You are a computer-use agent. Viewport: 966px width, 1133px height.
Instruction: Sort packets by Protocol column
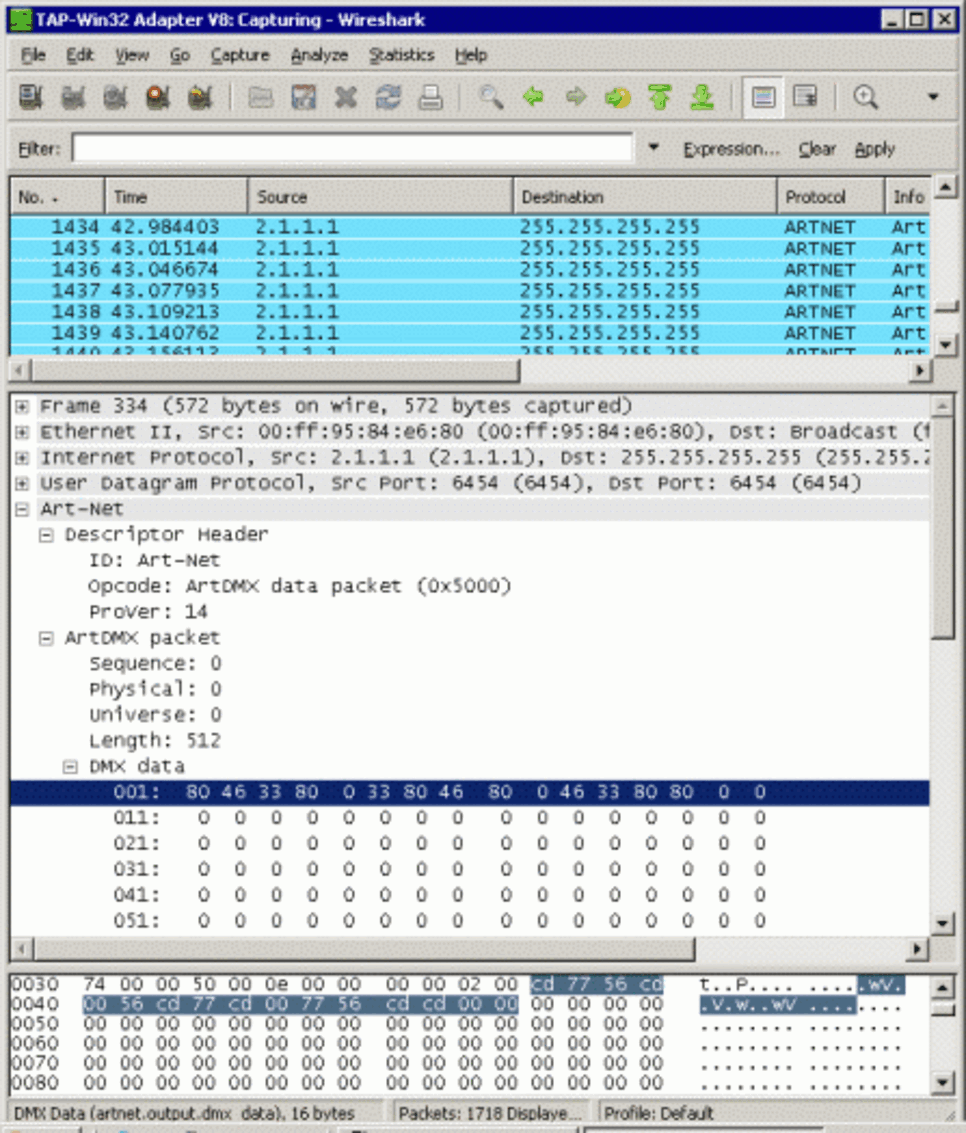[831, 197]
